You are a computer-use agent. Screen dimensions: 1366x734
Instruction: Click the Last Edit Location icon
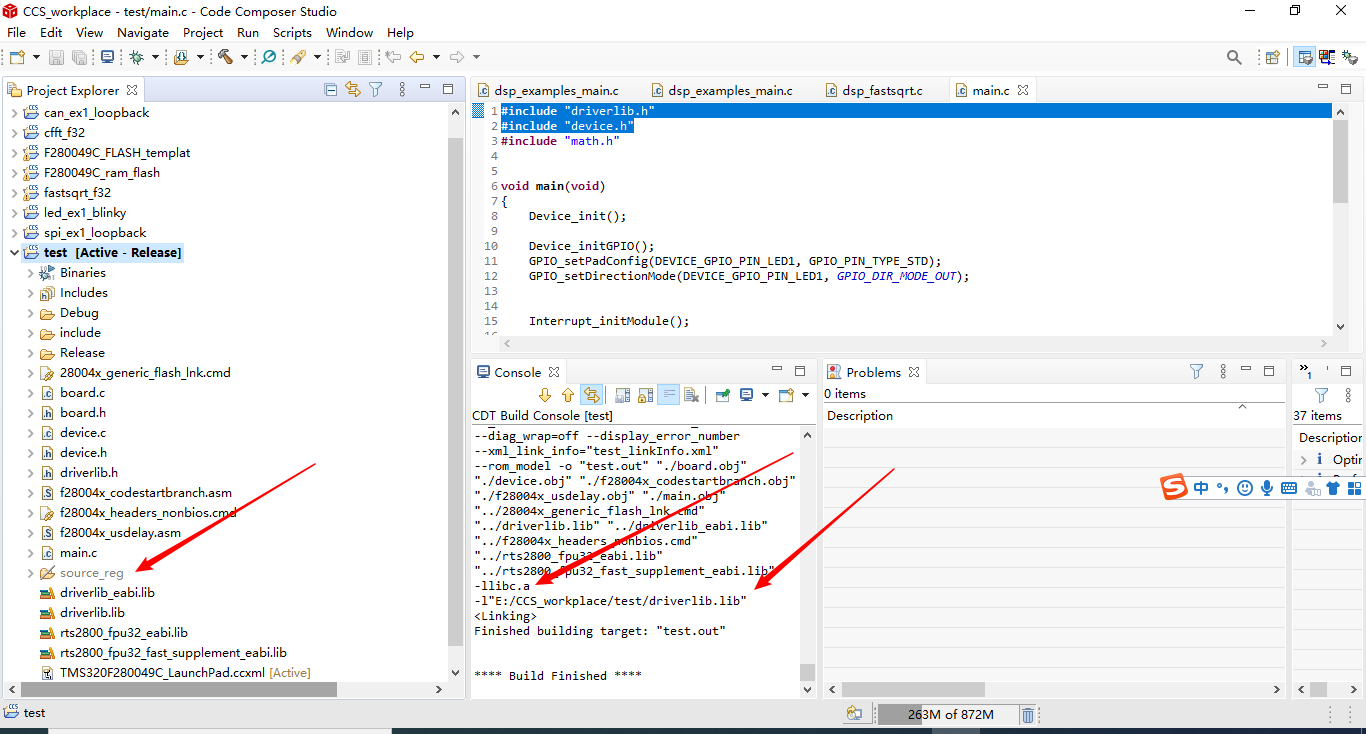point(393,57)
